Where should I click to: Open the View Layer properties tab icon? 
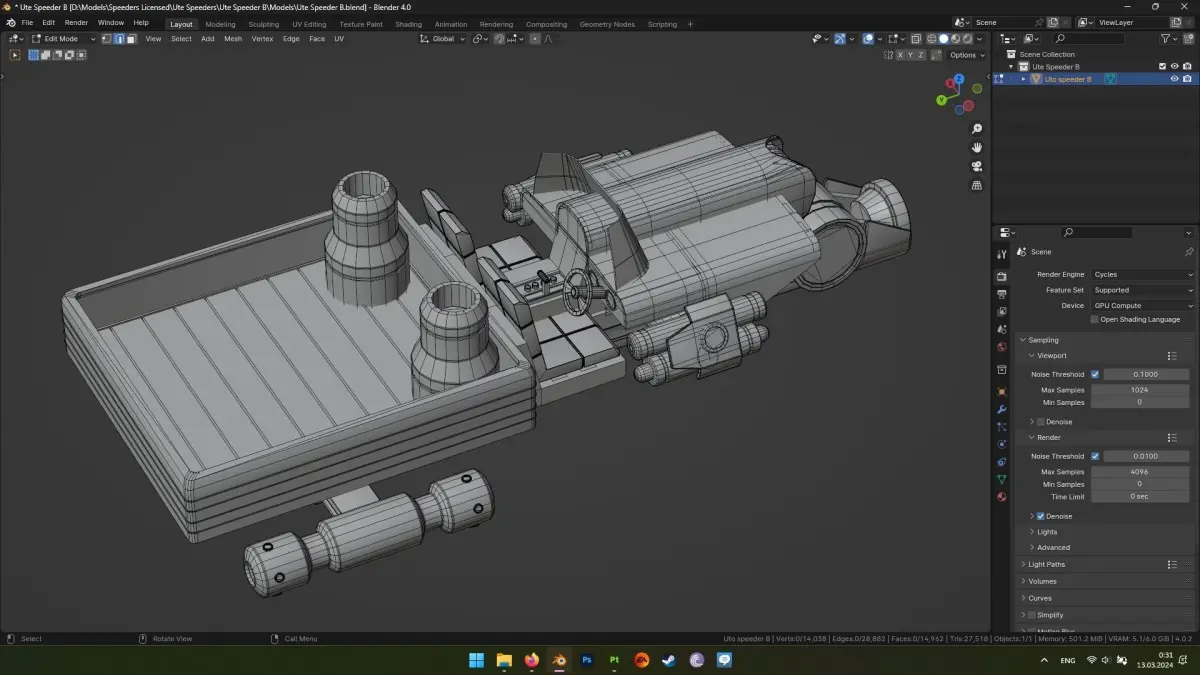1001,311
